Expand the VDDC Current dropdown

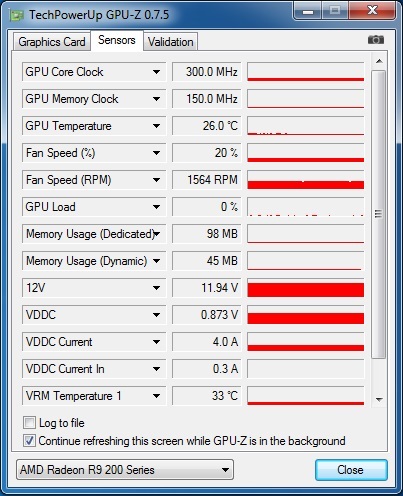[x=156, y=342]
